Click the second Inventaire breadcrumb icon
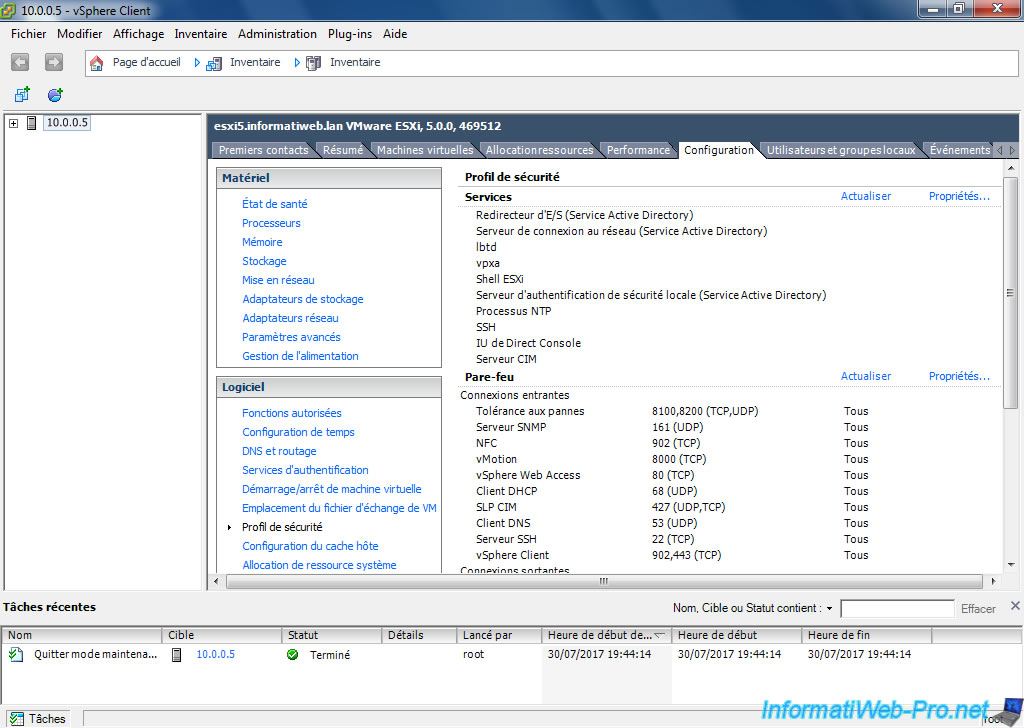The image size is (1024, 728). 313,63
